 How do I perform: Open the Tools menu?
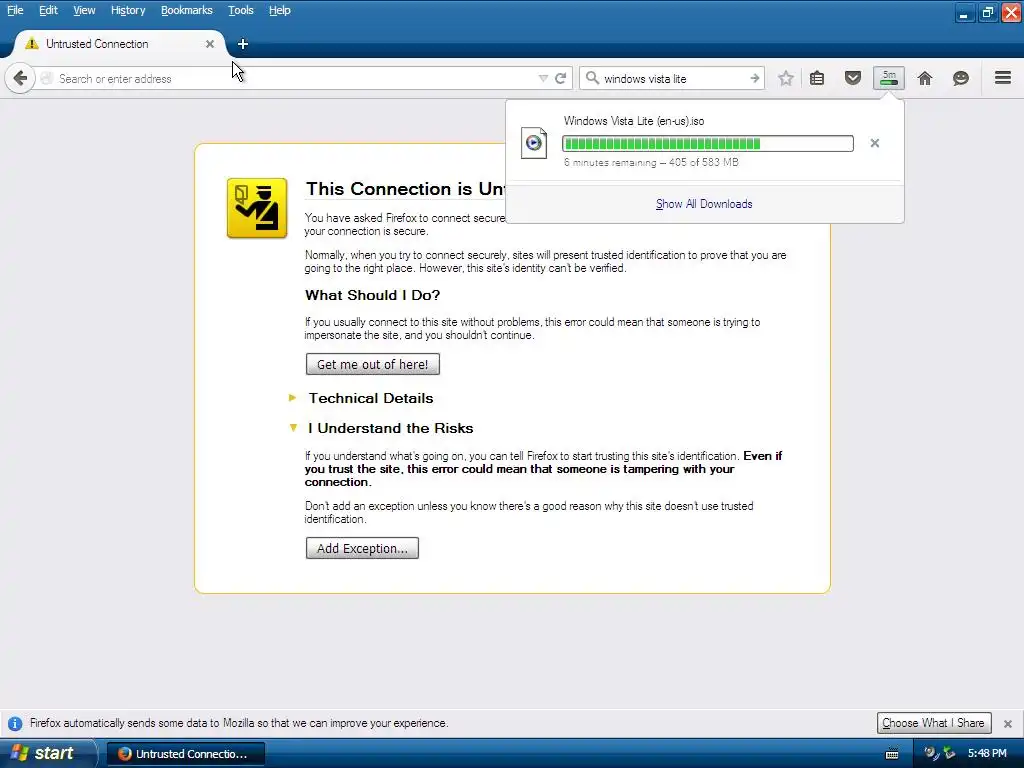241,10
